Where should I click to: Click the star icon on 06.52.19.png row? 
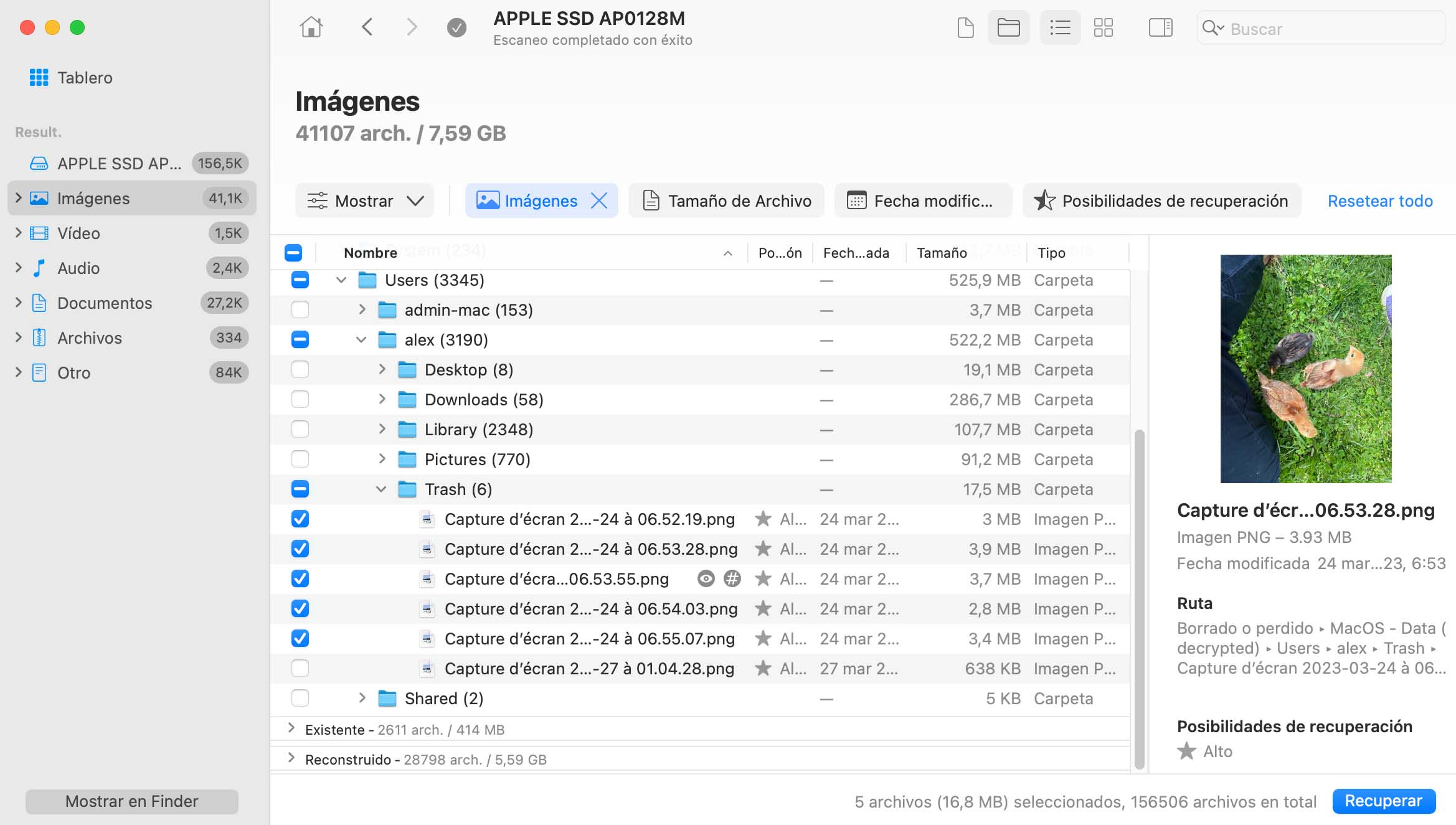763,519
